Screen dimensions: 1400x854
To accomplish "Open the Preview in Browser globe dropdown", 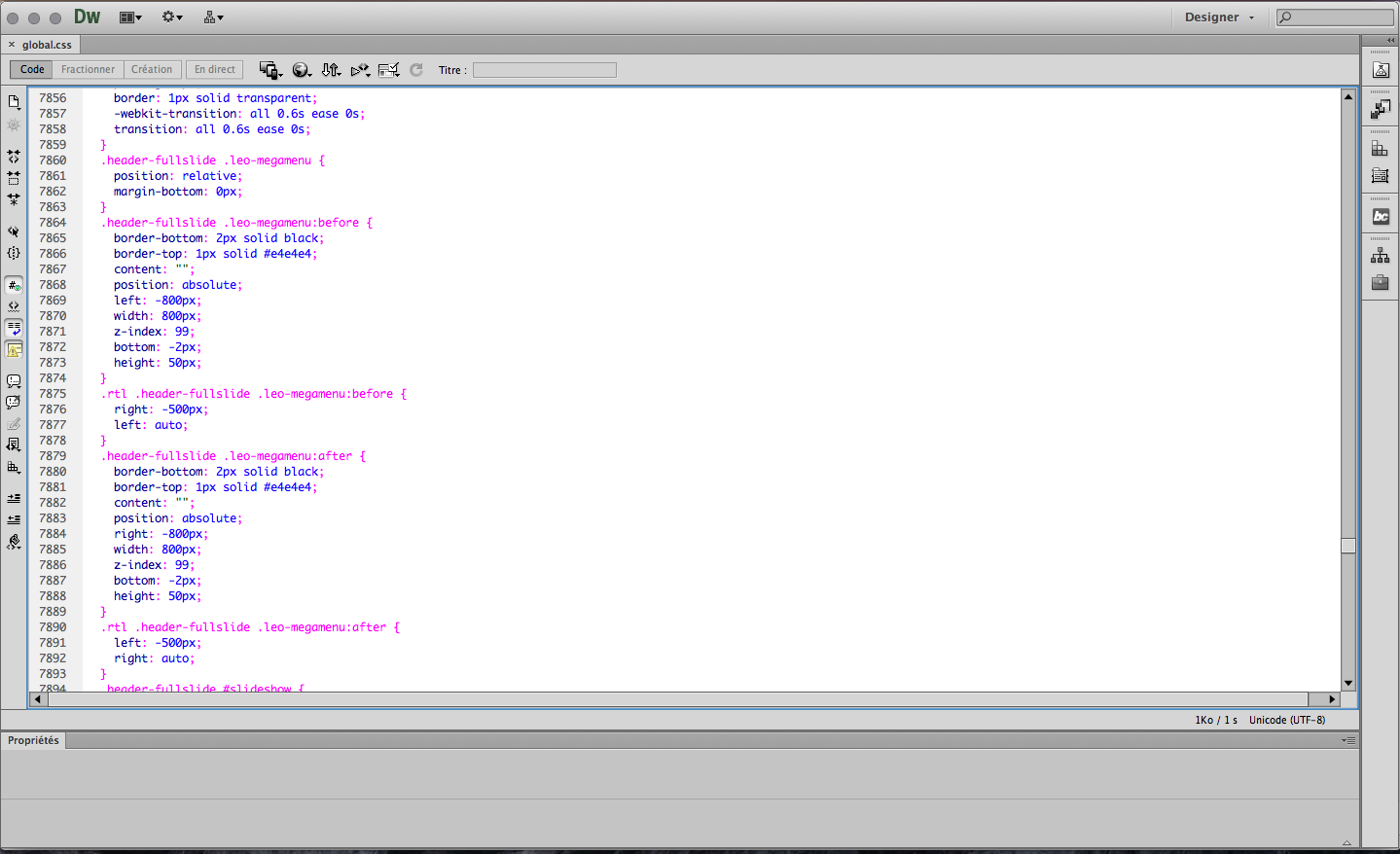I will tap(302, 70).
